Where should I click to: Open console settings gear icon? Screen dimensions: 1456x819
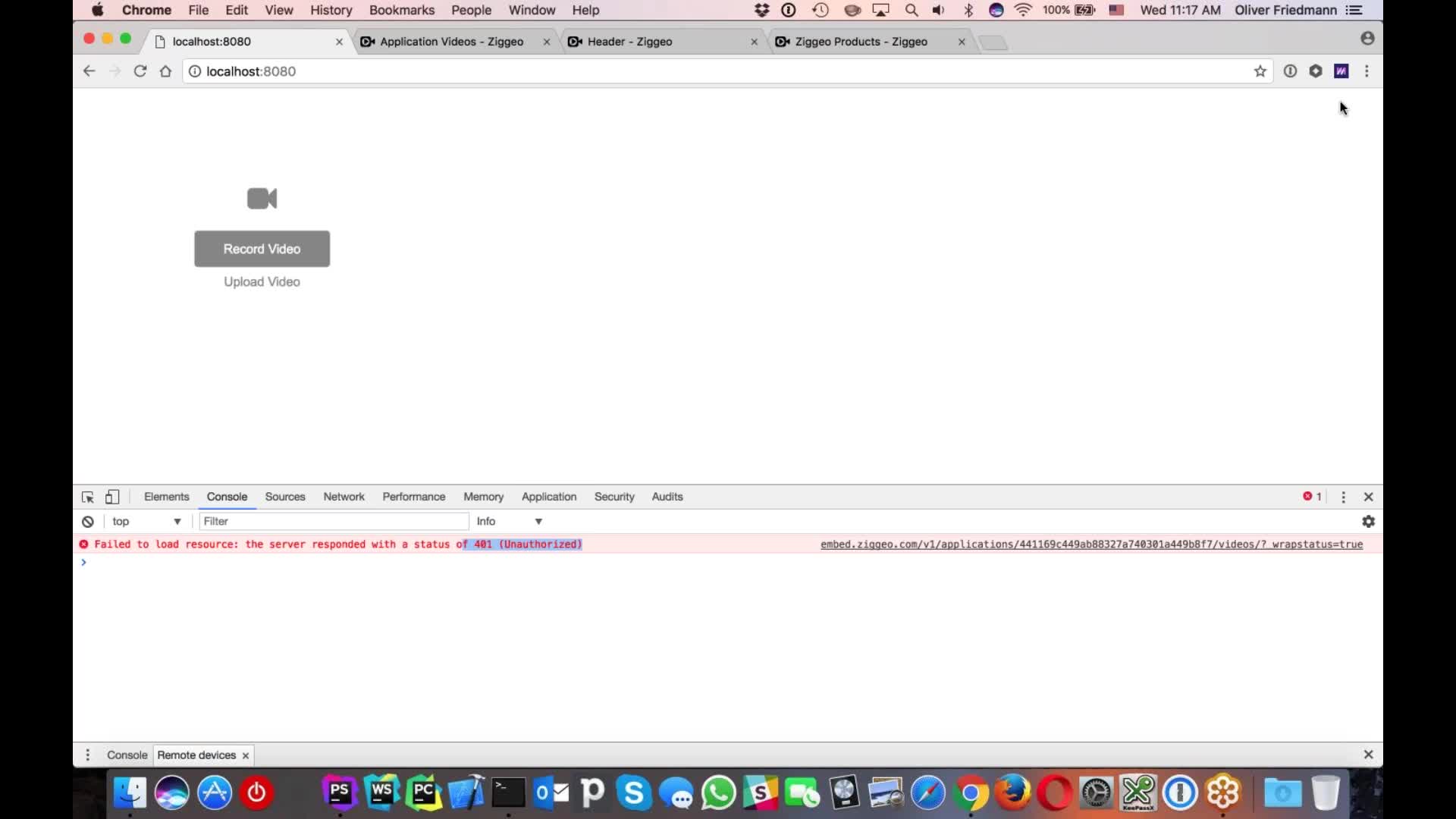click(x=1368, y=522)
